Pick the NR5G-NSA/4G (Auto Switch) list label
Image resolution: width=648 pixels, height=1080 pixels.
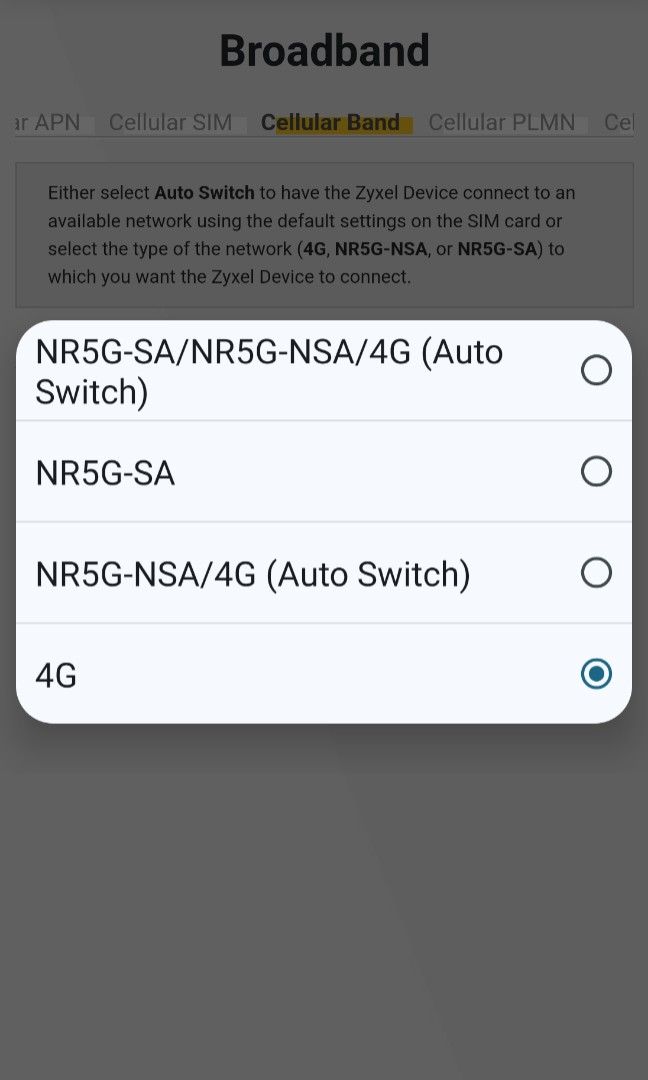[x=252, y=574]
